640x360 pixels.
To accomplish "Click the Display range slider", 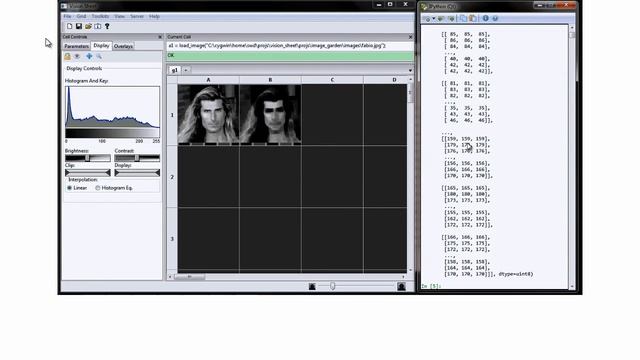I will (x=137, y=173).
